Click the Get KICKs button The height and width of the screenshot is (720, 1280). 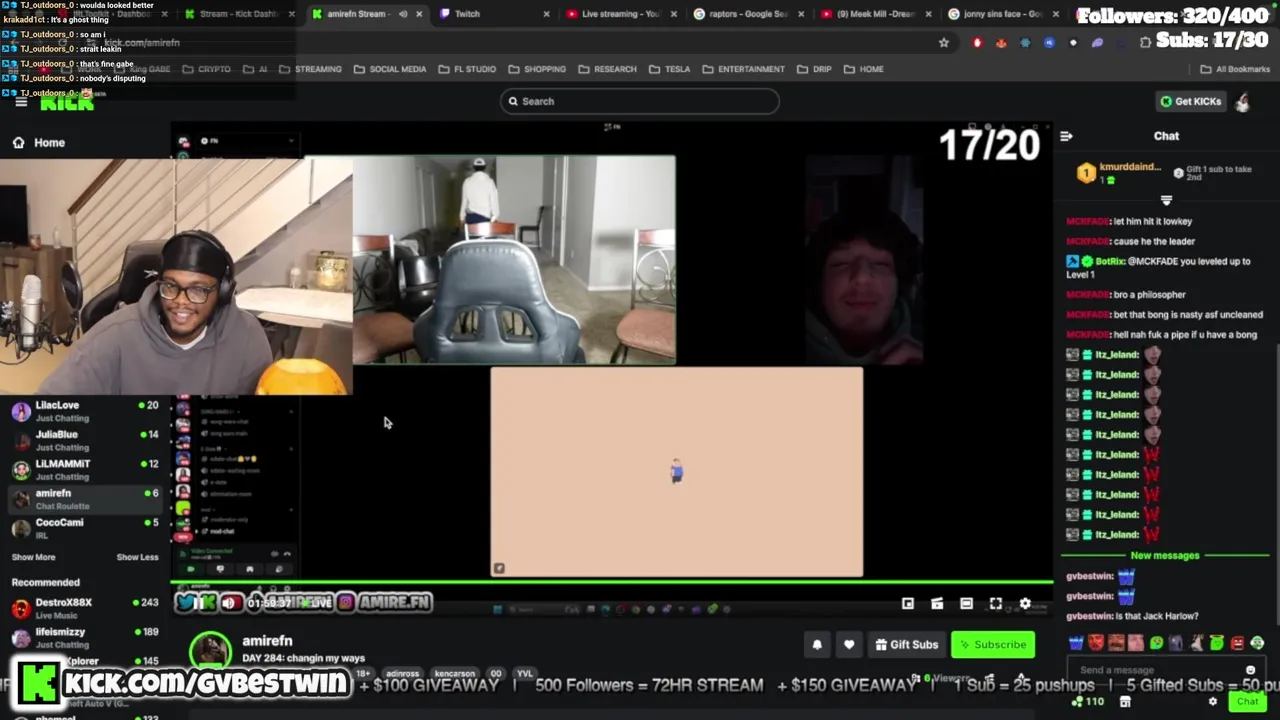1190,101
